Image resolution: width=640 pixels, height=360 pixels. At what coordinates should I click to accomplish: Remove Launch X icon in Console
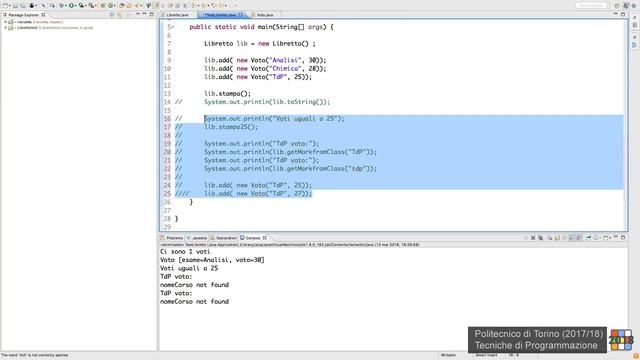[533, 237]
